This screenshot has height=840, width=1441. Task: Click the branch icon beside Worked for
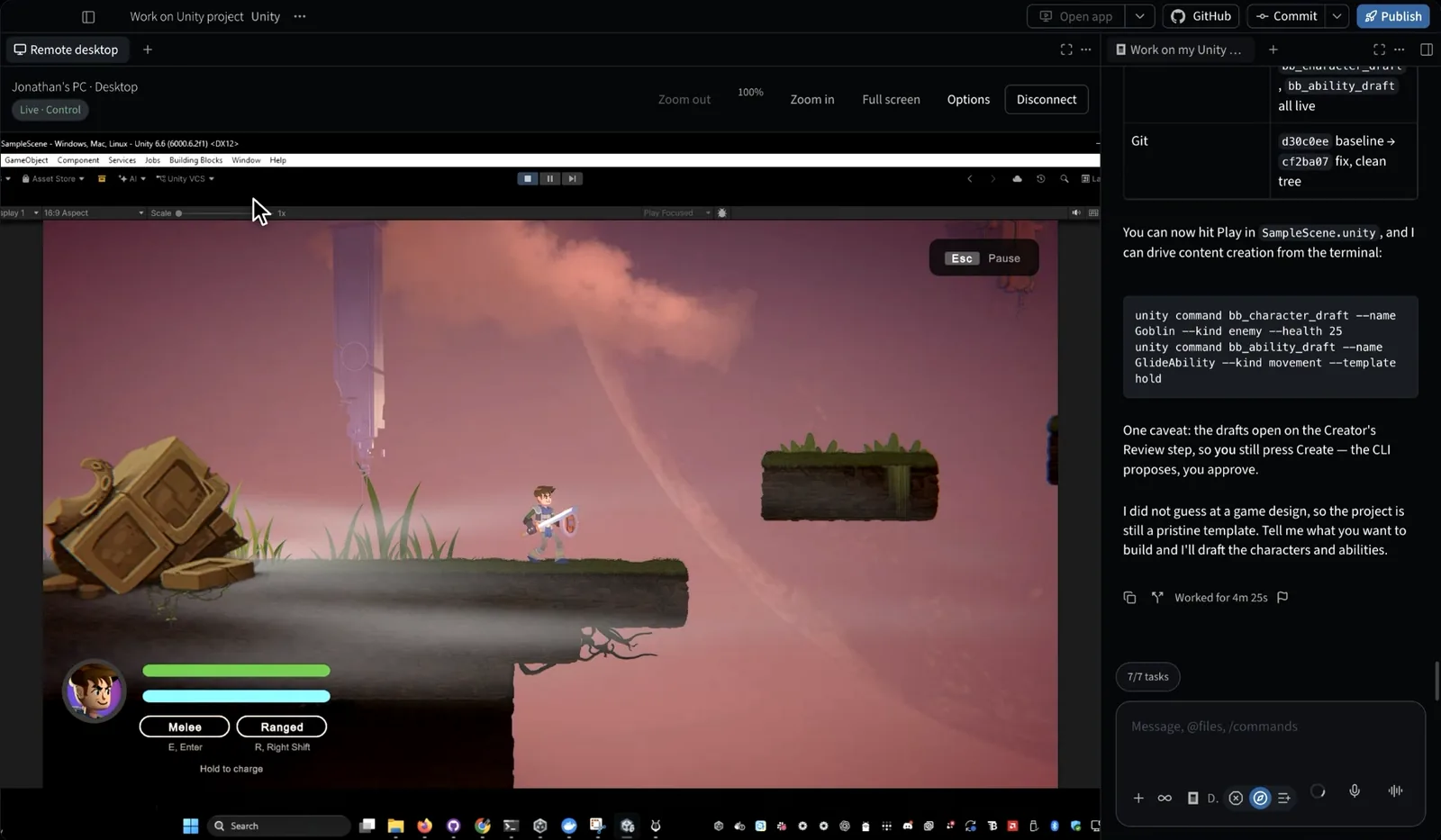tap(1157, 597)
